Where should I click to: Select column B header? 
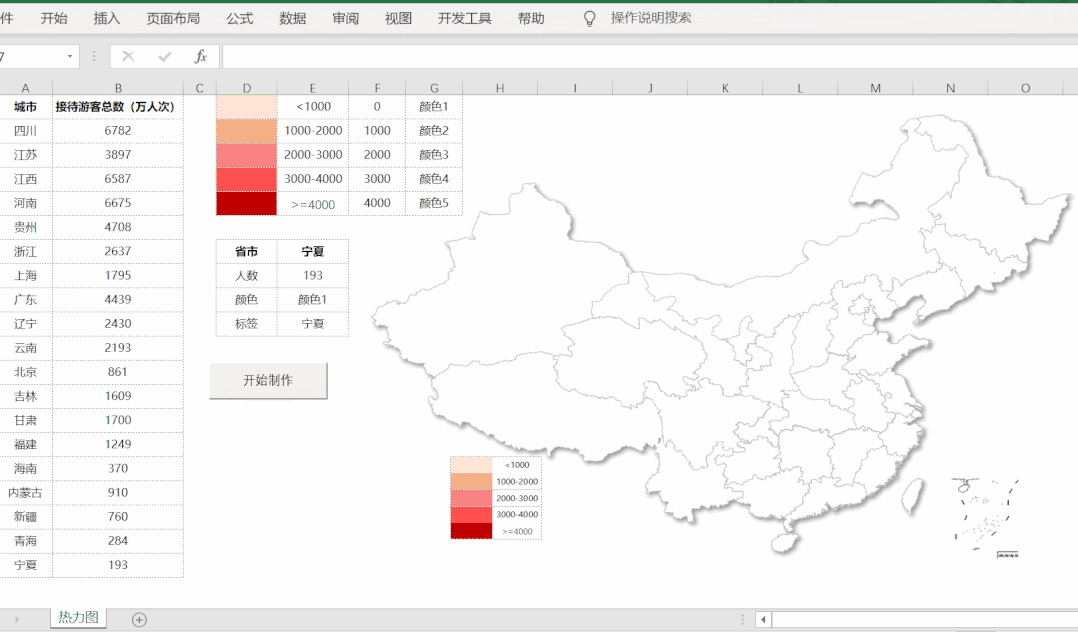point(118,88)
